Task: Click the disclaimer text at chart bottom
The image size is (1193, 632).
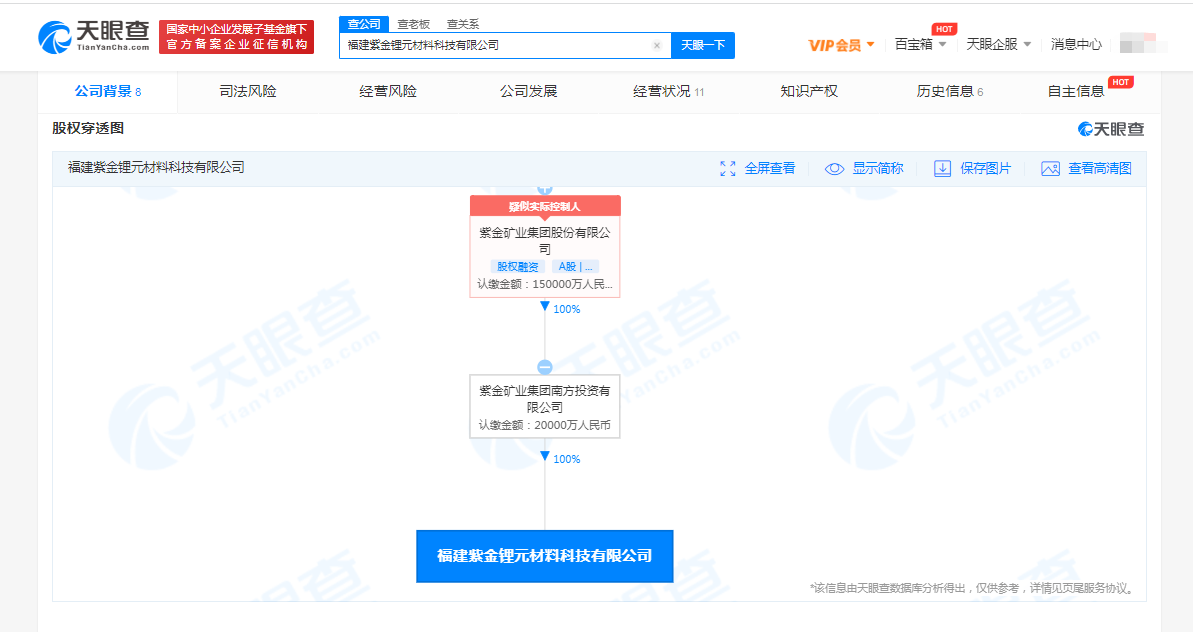Action: coord(973,589)
